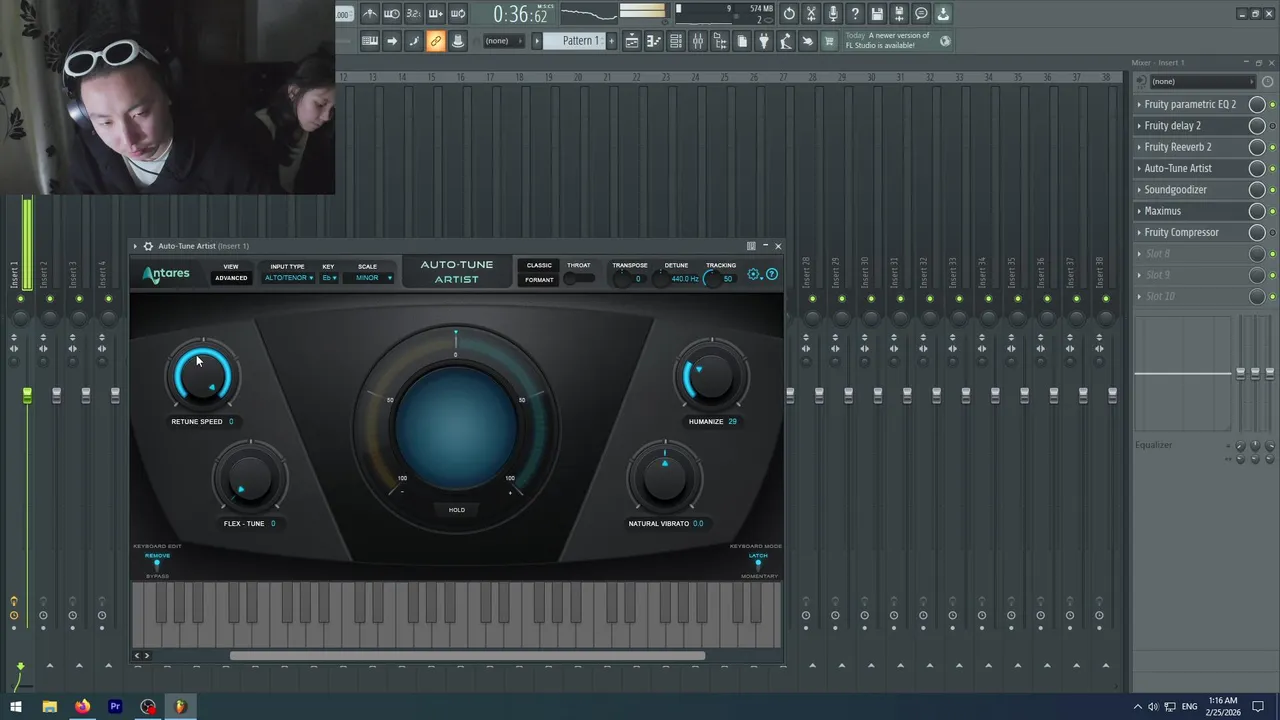Image resolution: width=1280 pixels, height=720 pixels.
Task: Expand Maximus slot arrow
Action: pos(1139,211)
